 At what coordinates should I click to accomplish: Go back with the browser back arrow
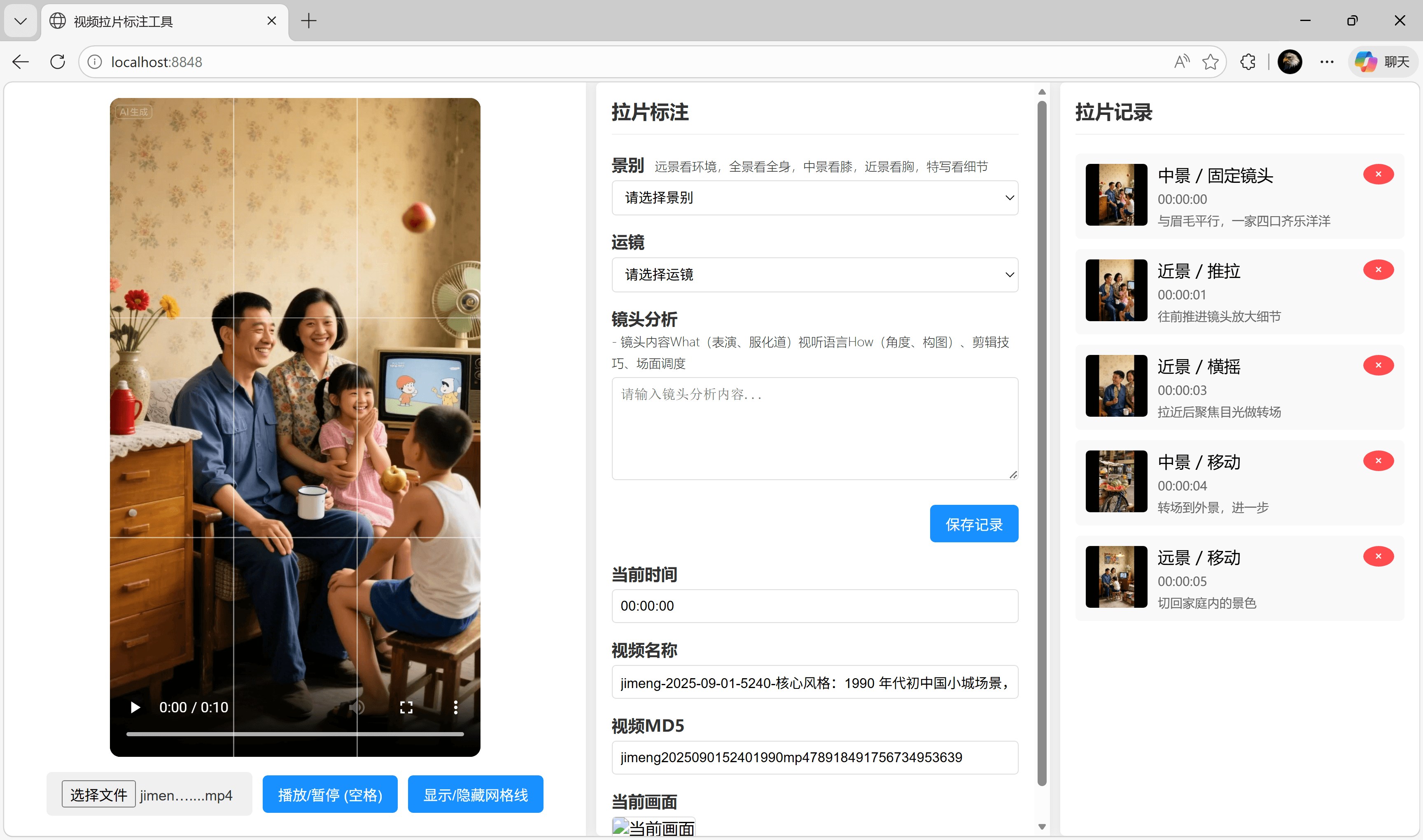click(20, 62)
